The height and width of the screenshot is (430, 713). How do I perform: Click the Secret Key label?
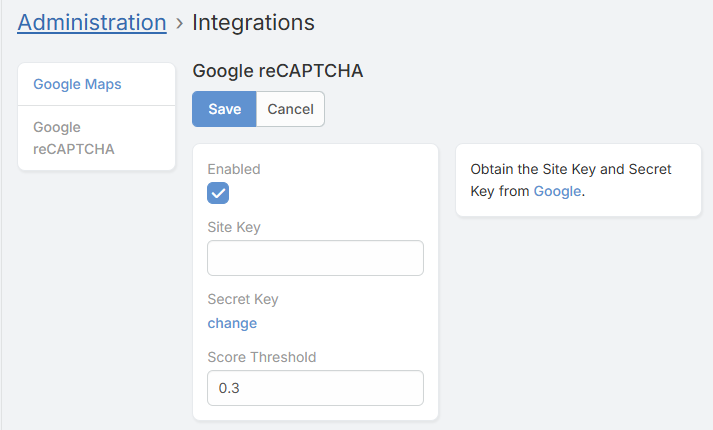pyautogui.click(x=242, y=299)
